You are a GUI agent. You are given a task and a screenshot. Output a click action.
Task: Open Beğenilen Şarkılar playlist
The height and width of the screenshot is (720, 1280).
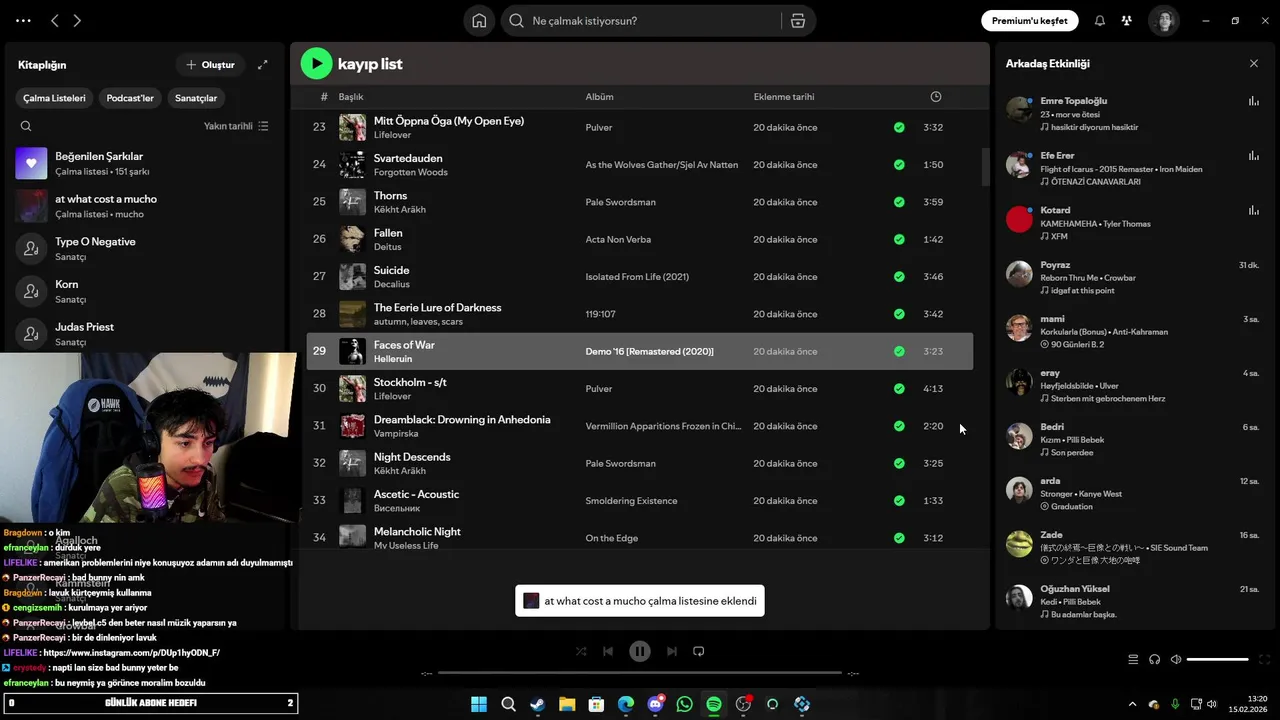144,164
